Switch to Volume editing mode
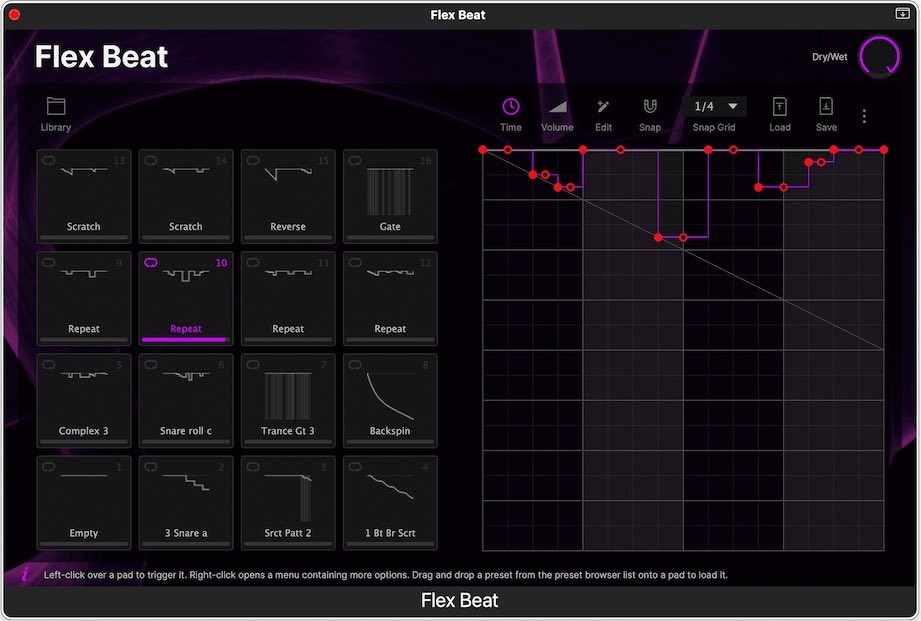 pos(557,106)
